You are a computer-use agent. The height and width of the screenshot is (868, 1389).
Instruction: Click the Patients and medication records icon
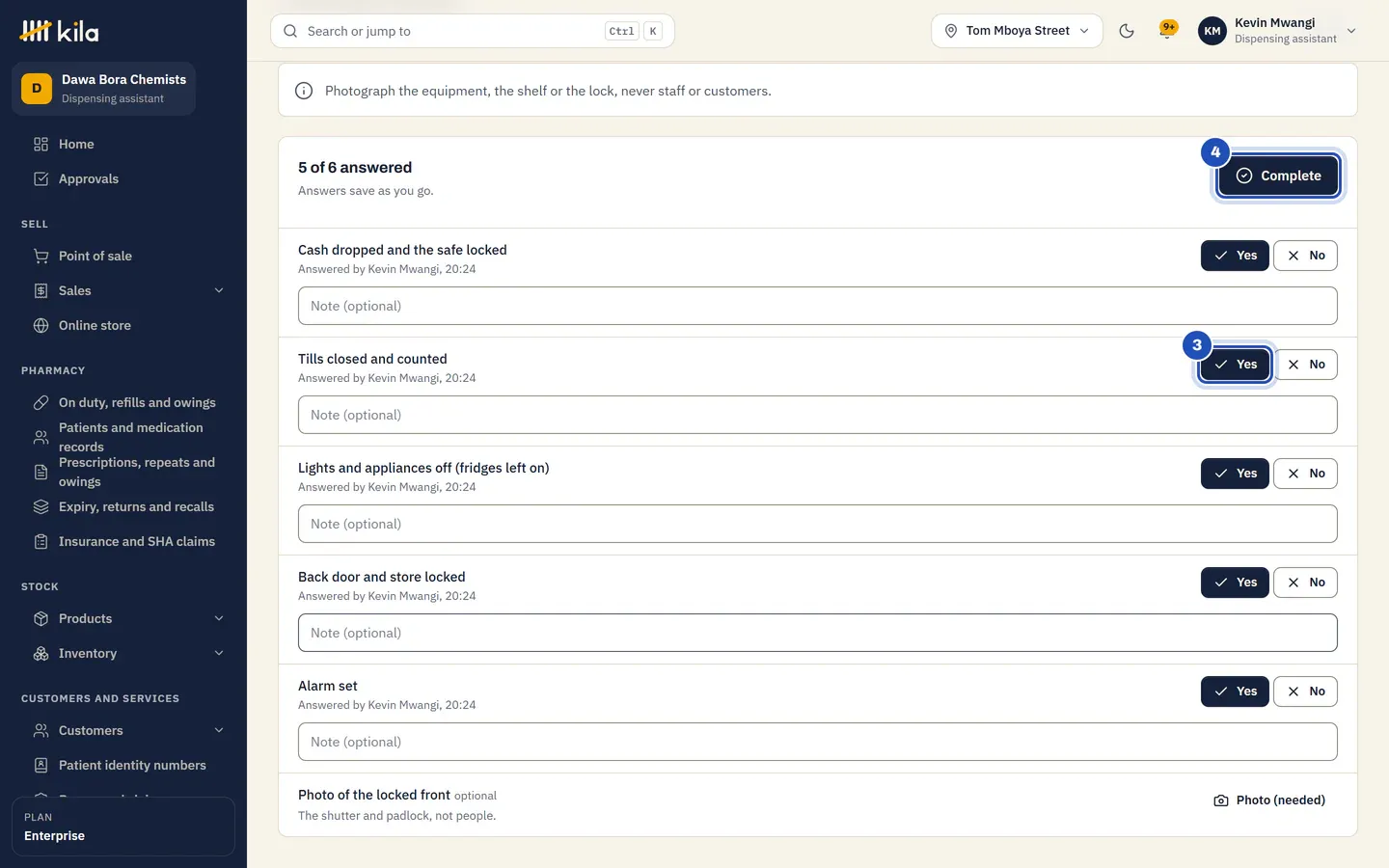pyautogui.click(x=41, y=437)
